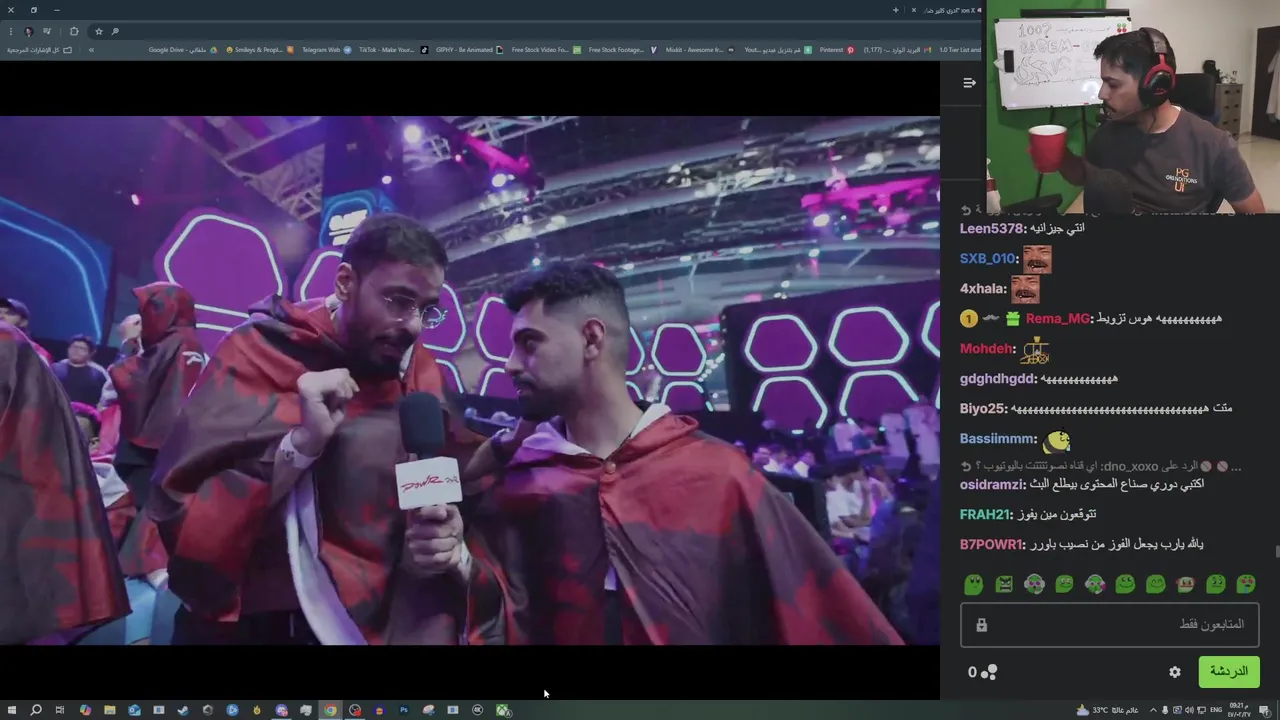
Task: Click username FRAH21 in chat
Action: [x=986, y=514]
